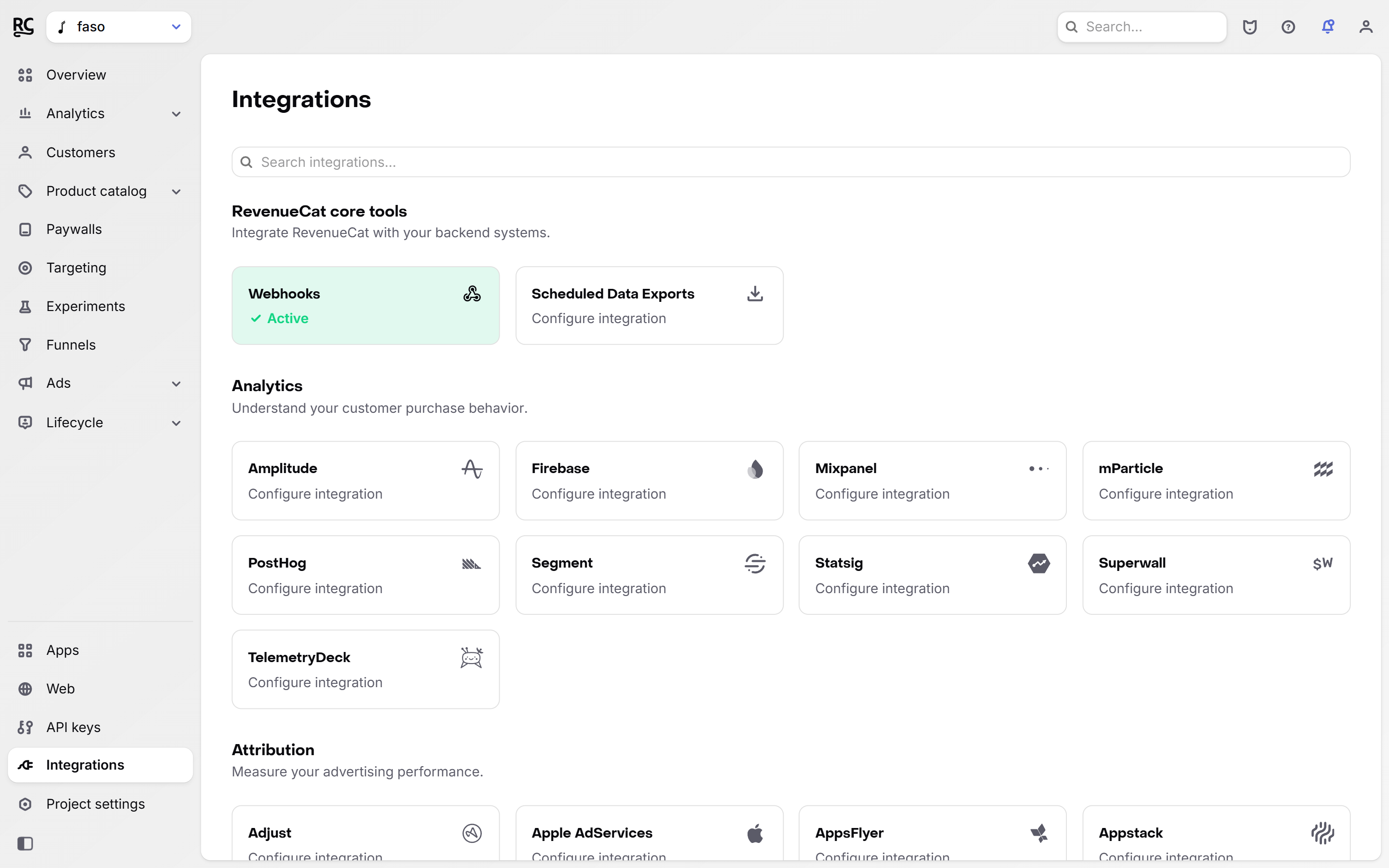Click the Scheduled Data Exports download icon
This screenshot has width=1389, height=868.
[755, 294]
